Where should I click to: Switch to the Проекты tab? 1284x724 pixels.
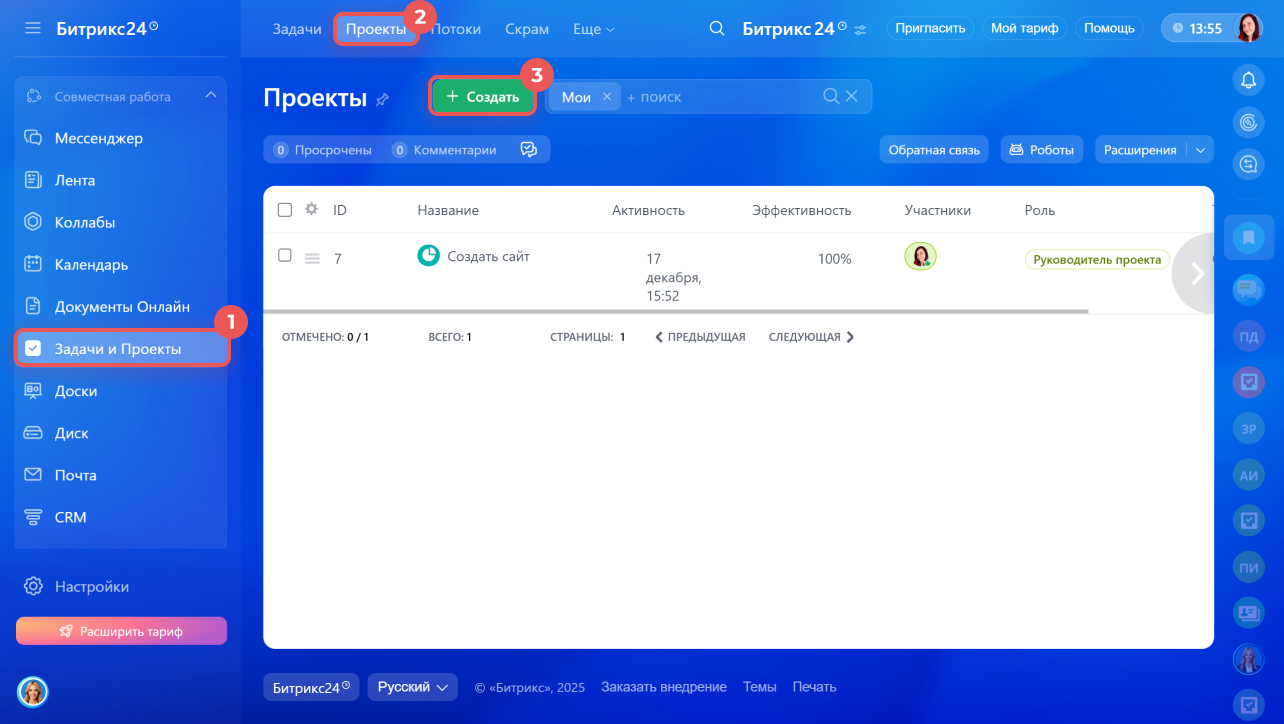(x=376, y=29)
